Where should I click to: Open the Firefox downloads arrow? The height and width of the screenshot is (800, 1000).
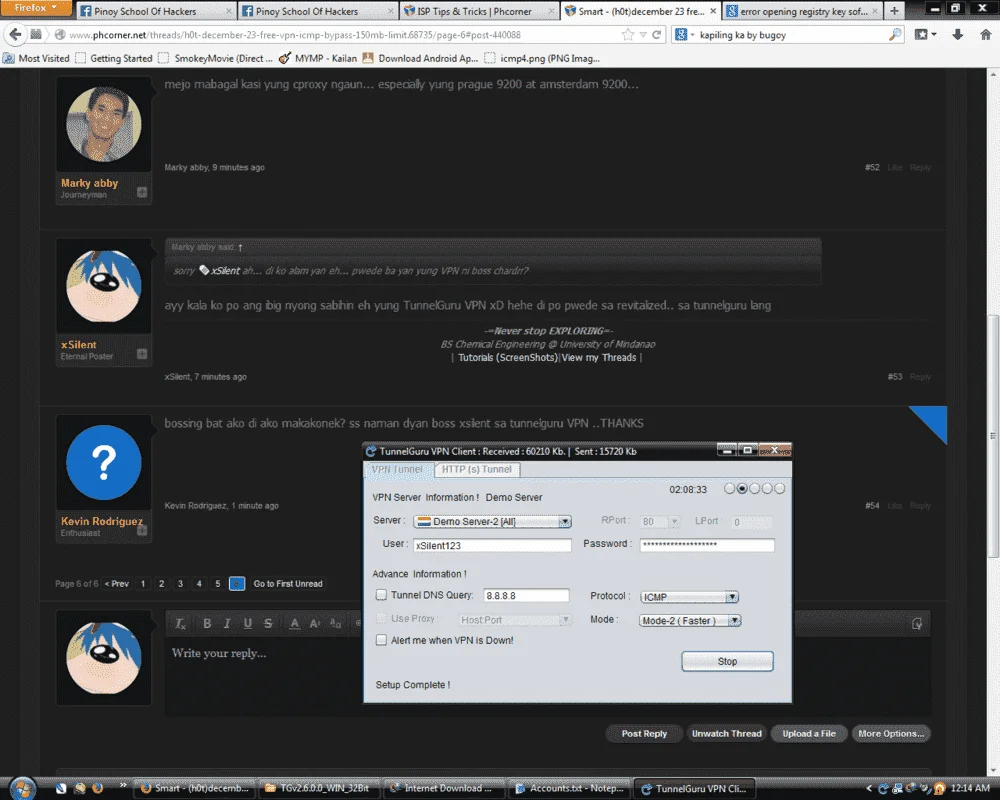pyautogui.click(x=957, y=34)
